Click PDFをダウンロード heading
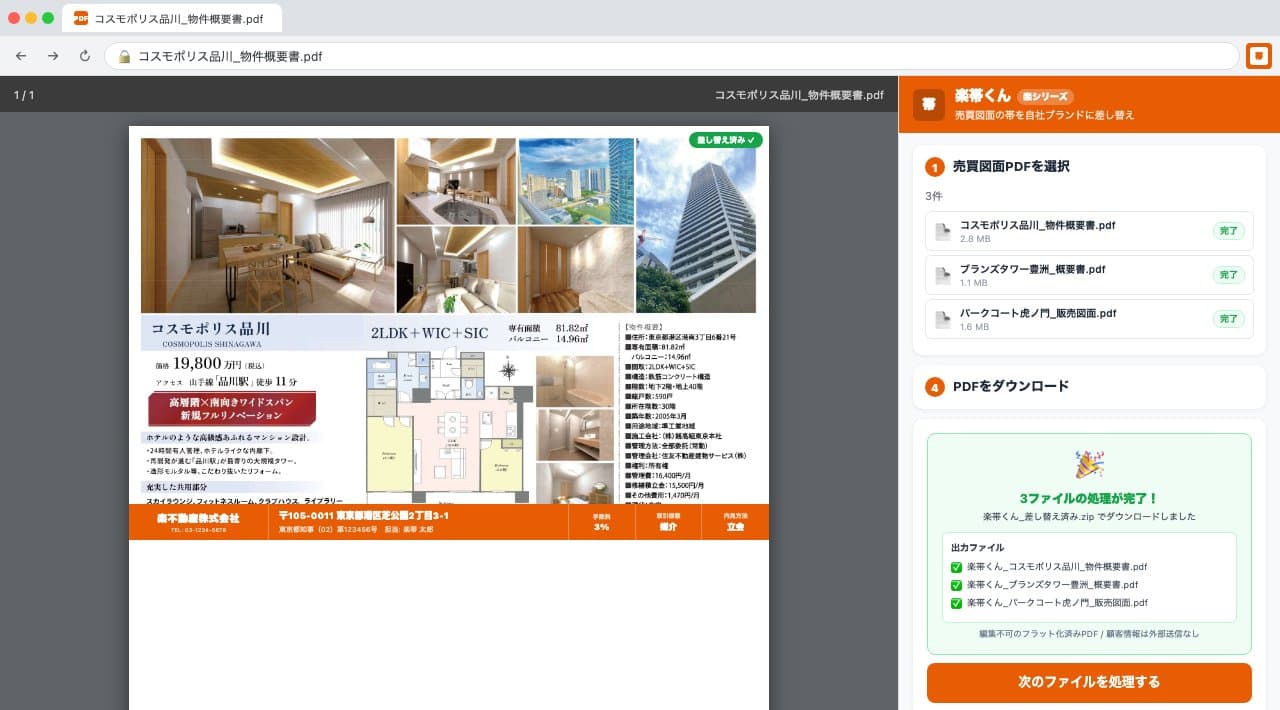 (1011, 387)
